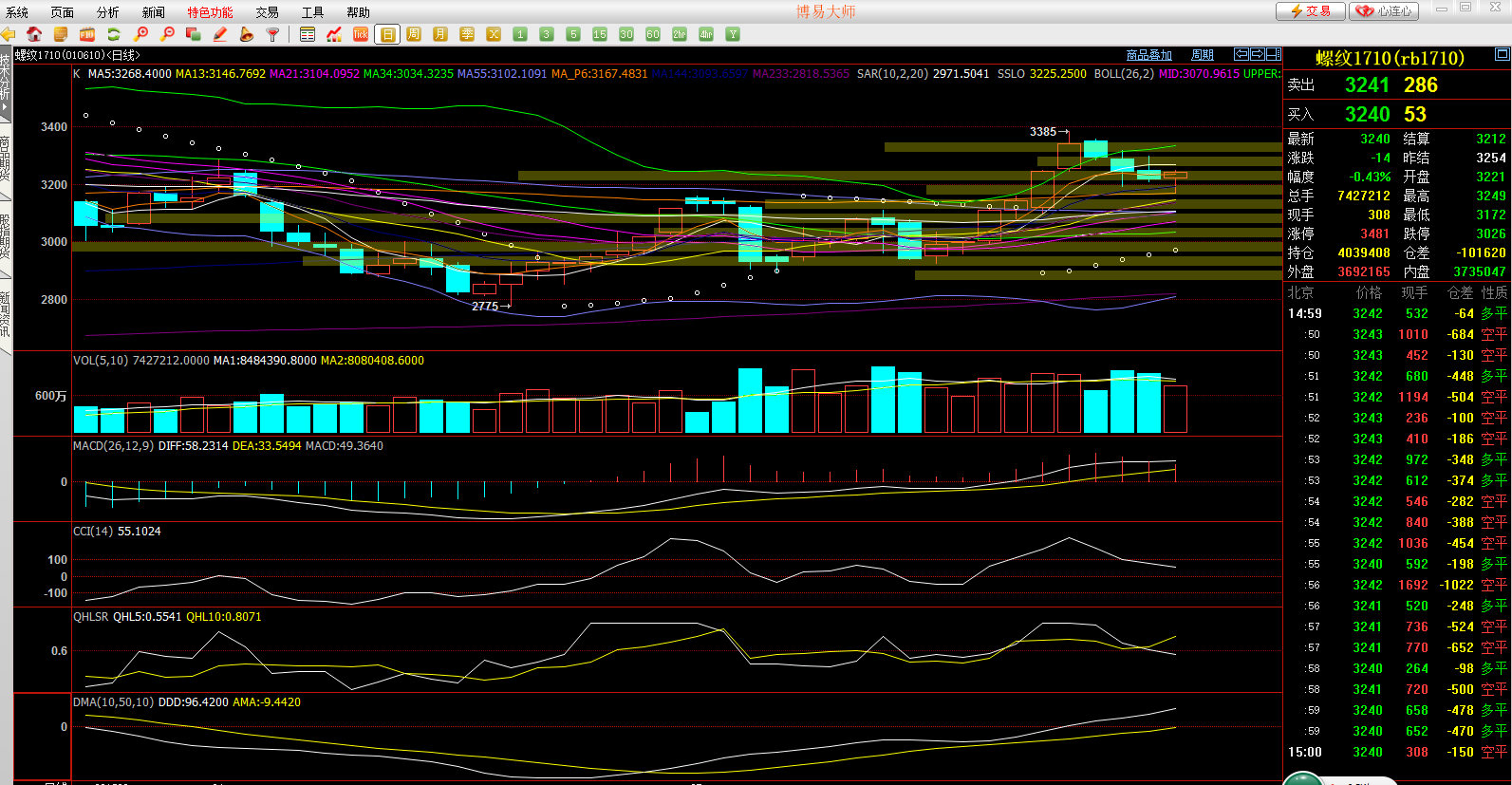The width and height of the screenshot is (1512, 785).
Task: Select the 新闻资讯 side tab
Action: pos(5,315)
